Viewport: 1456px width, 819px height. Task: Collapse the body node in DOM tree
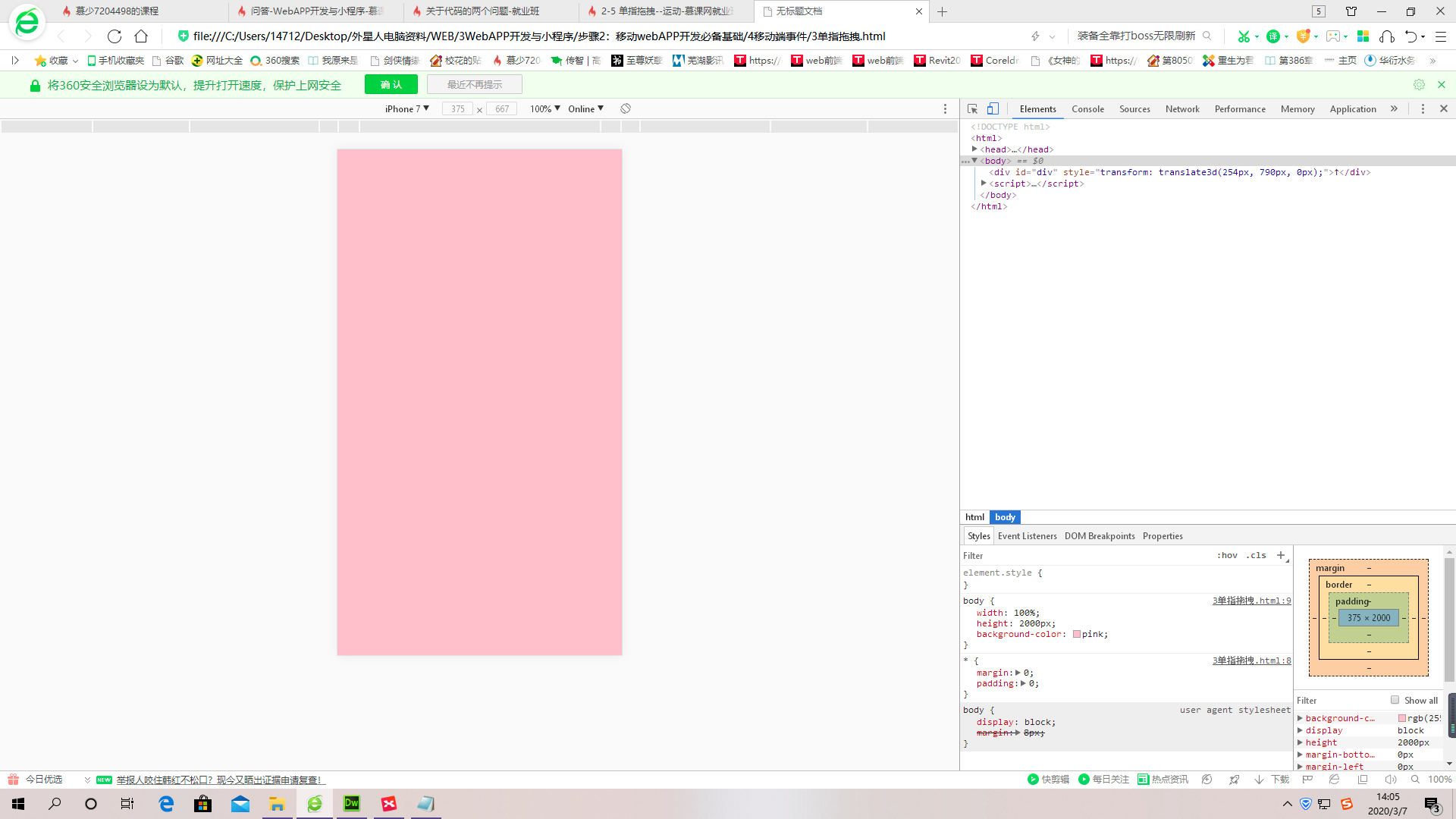[x=974, y=161]
